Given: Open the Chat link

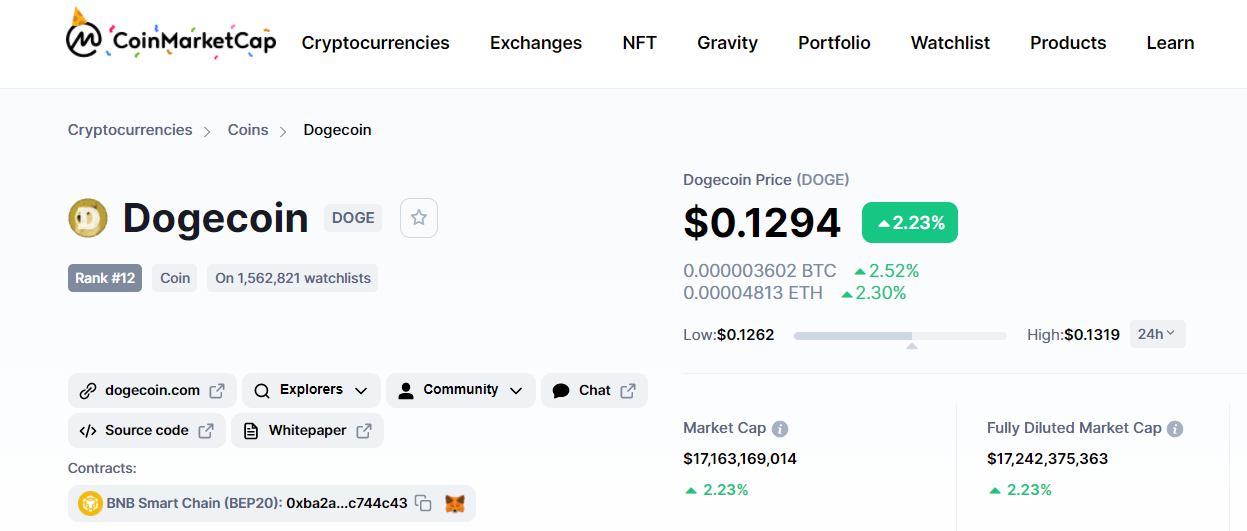Looking at the screenshot, I should pyautogui.click(x=594, y=390).
